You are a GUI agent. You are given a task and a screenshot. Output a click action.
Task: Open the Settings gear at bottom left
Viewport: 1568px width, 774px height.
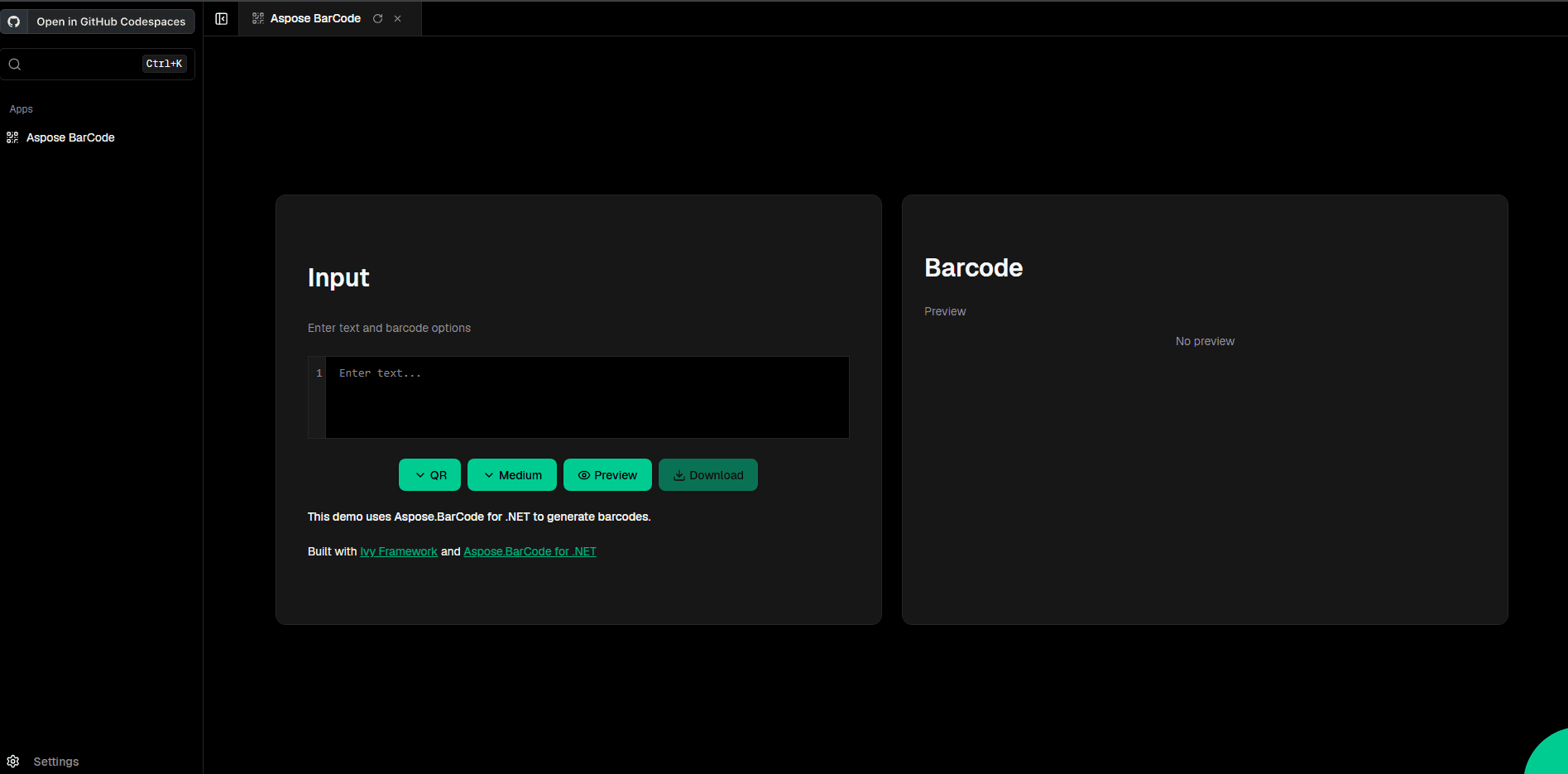pyautogui.click(x=13, y=761)
